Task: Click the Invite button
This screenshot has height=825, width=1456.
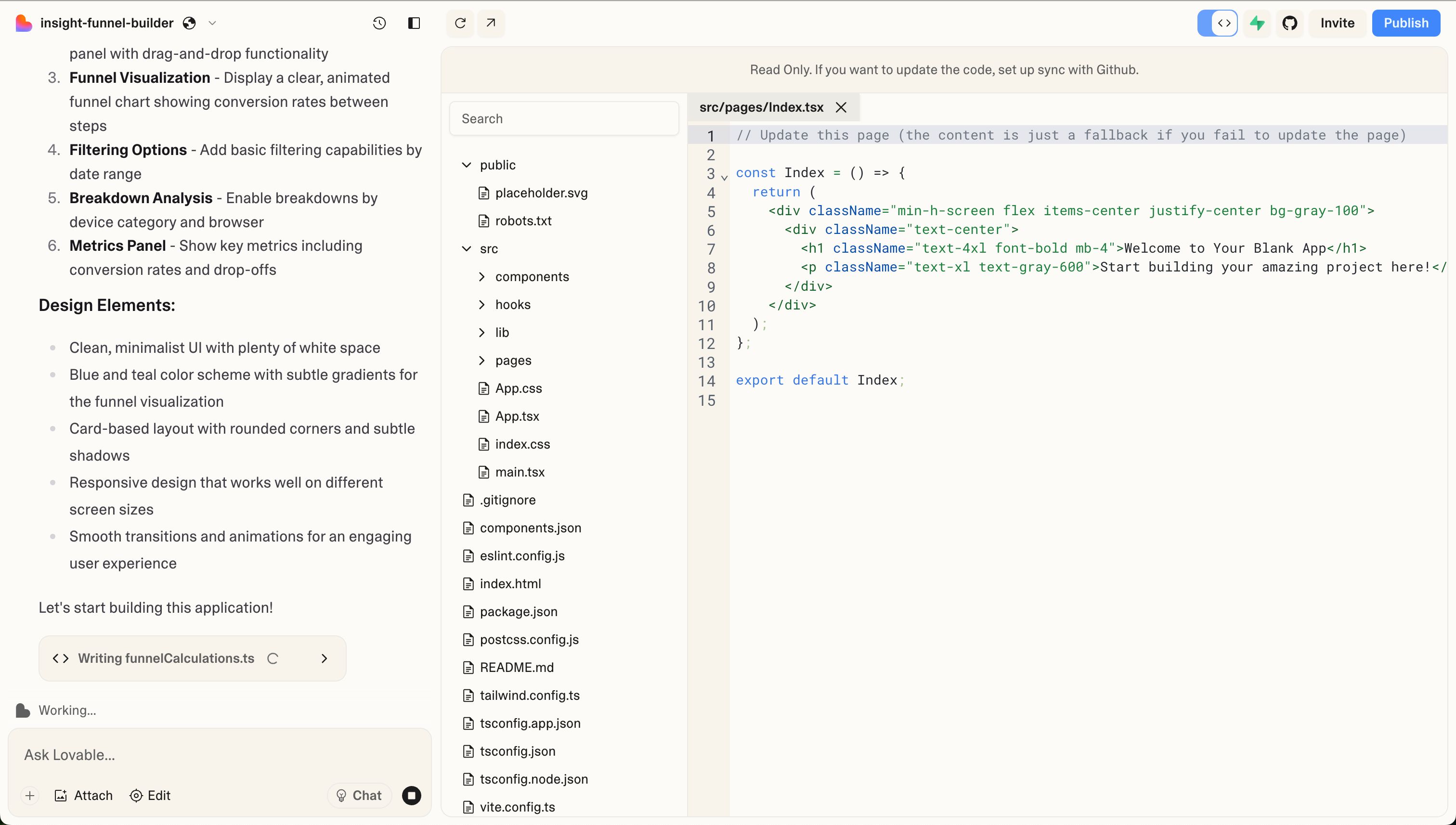Action: [1337, 23]
